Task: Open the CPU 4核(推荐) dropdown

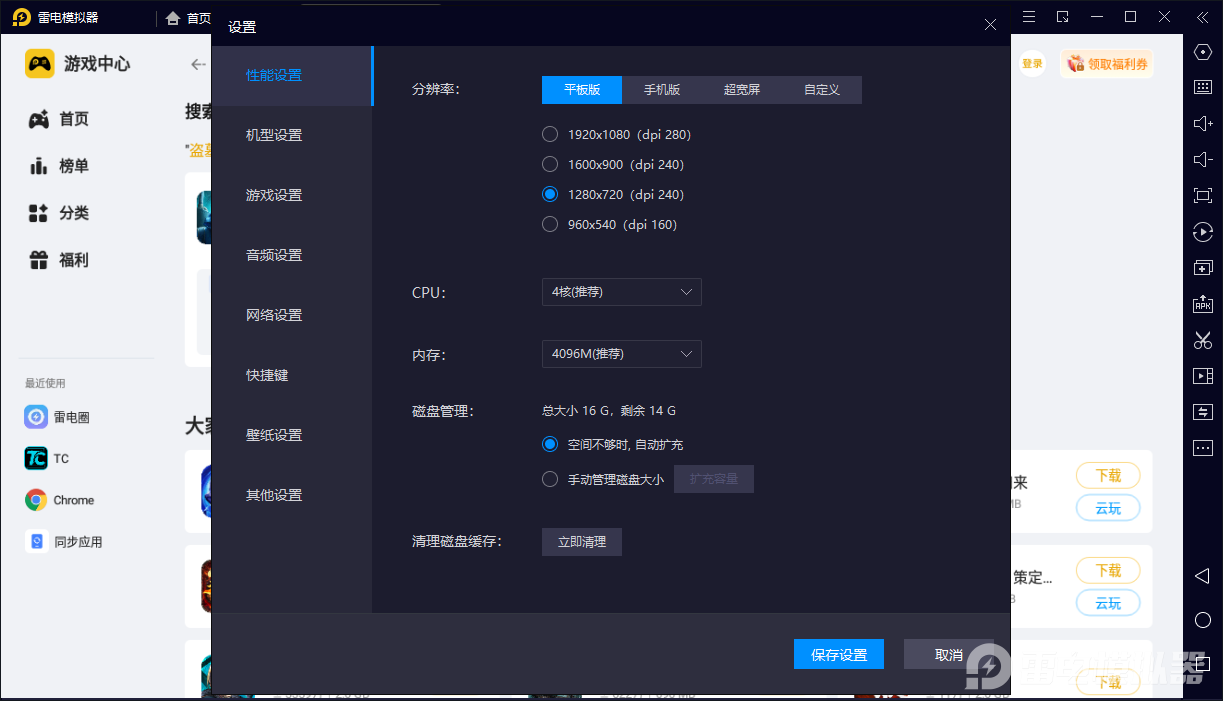Action: click(x=621, y=292)
